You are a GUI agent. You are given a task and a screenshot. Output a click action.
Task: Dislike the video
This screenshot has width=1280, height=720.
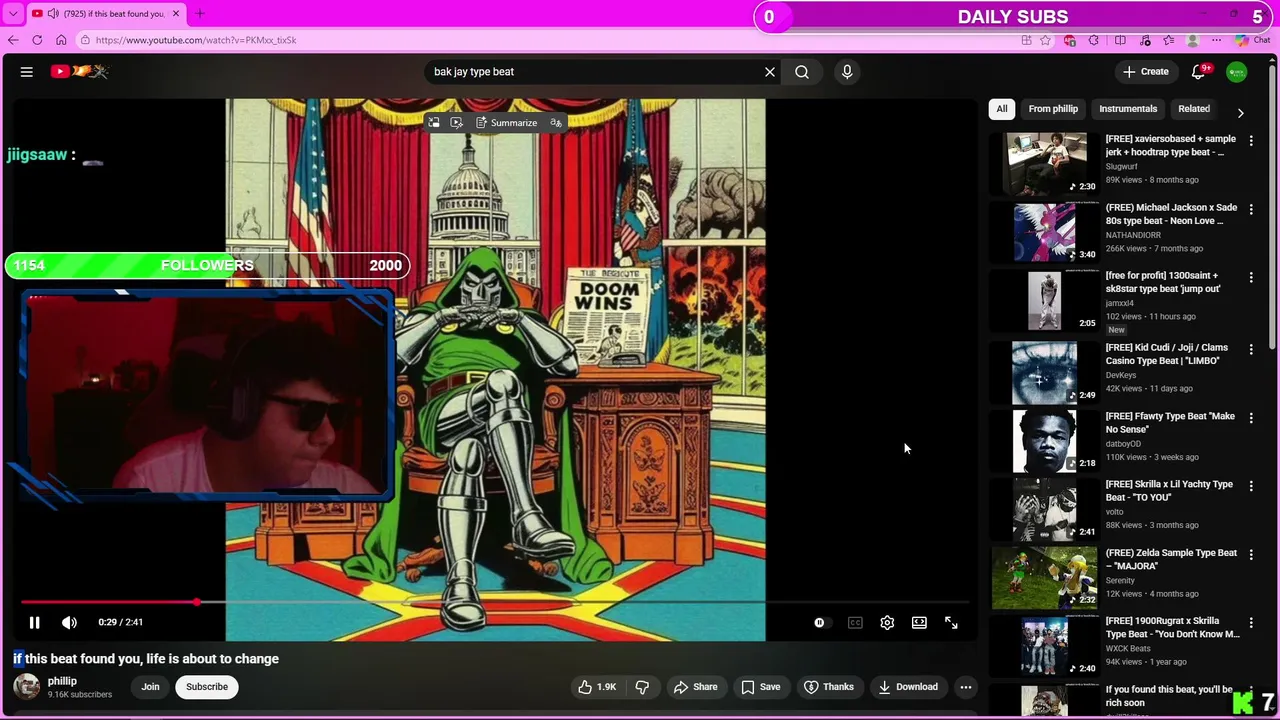pyautogui.click(x=642, y=687)
